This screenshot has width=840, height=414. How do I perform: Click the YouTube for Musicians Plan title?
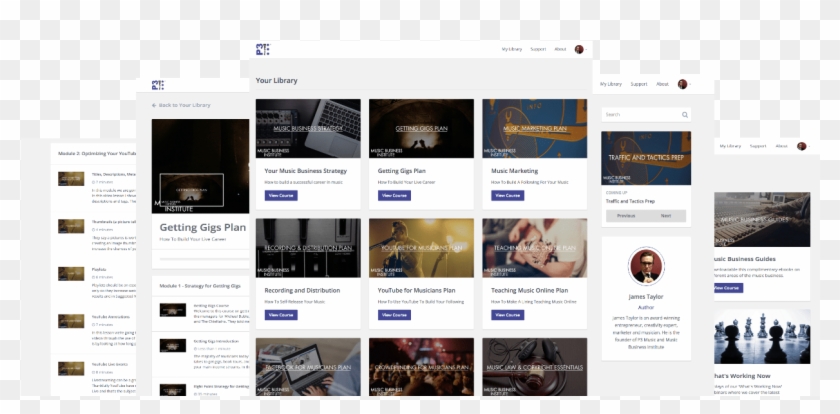click(x=416, y=290)
